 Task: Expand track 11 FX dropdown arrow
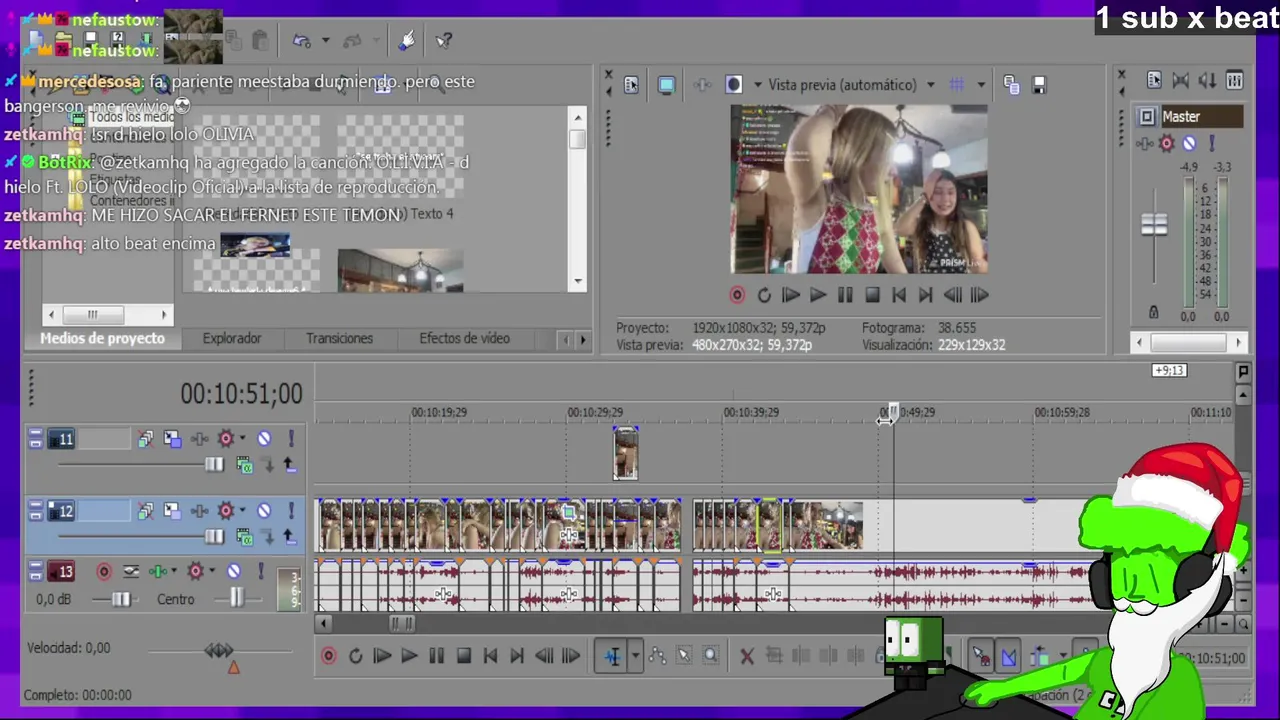pos(242,439)
